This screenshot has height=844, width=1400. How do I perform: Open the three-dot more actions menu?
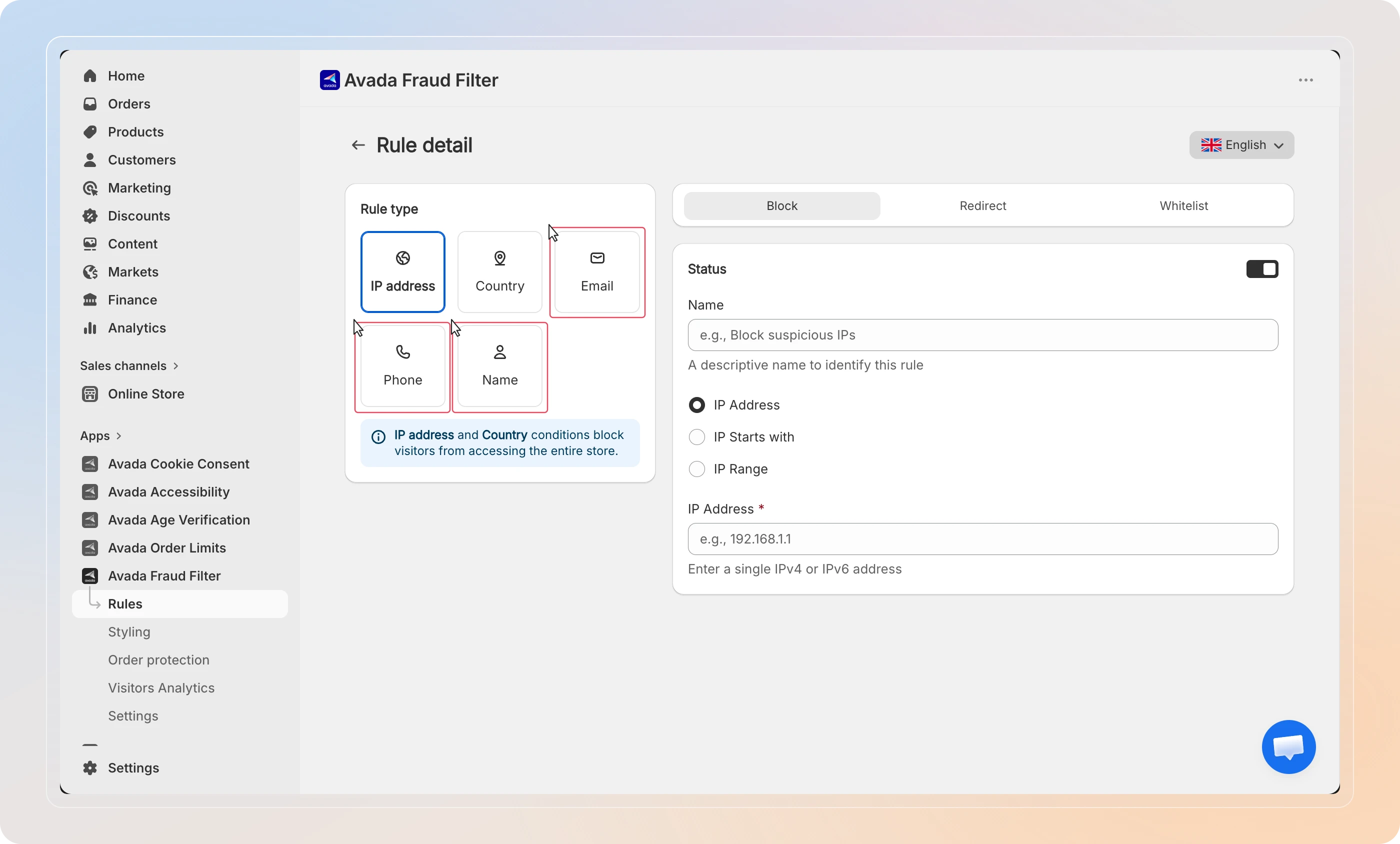click(x=1305, y=80)
